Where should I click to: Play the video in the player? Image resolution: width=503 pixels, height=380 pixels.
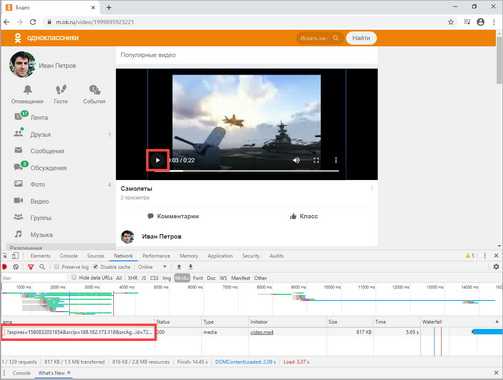click(x=158, y=160)
